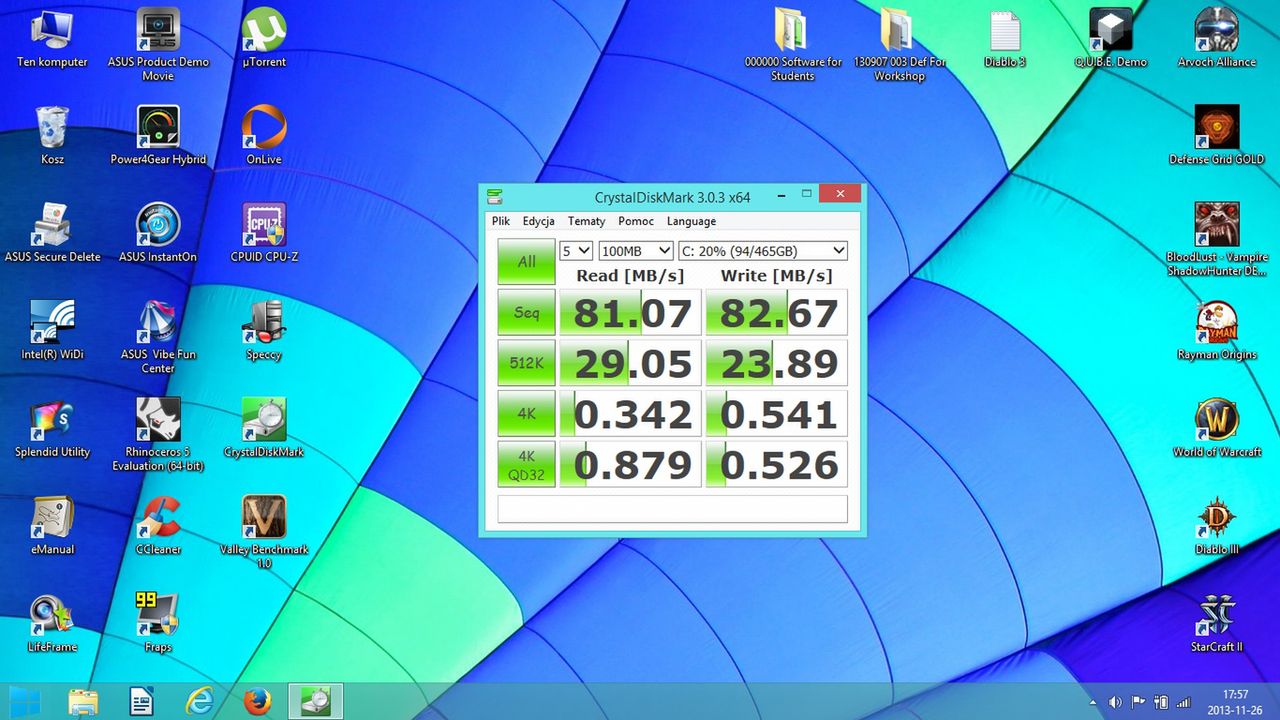Click the 512K write value 23.89
The height and width of the screenshot is (720, 1280).
point(777,363)
